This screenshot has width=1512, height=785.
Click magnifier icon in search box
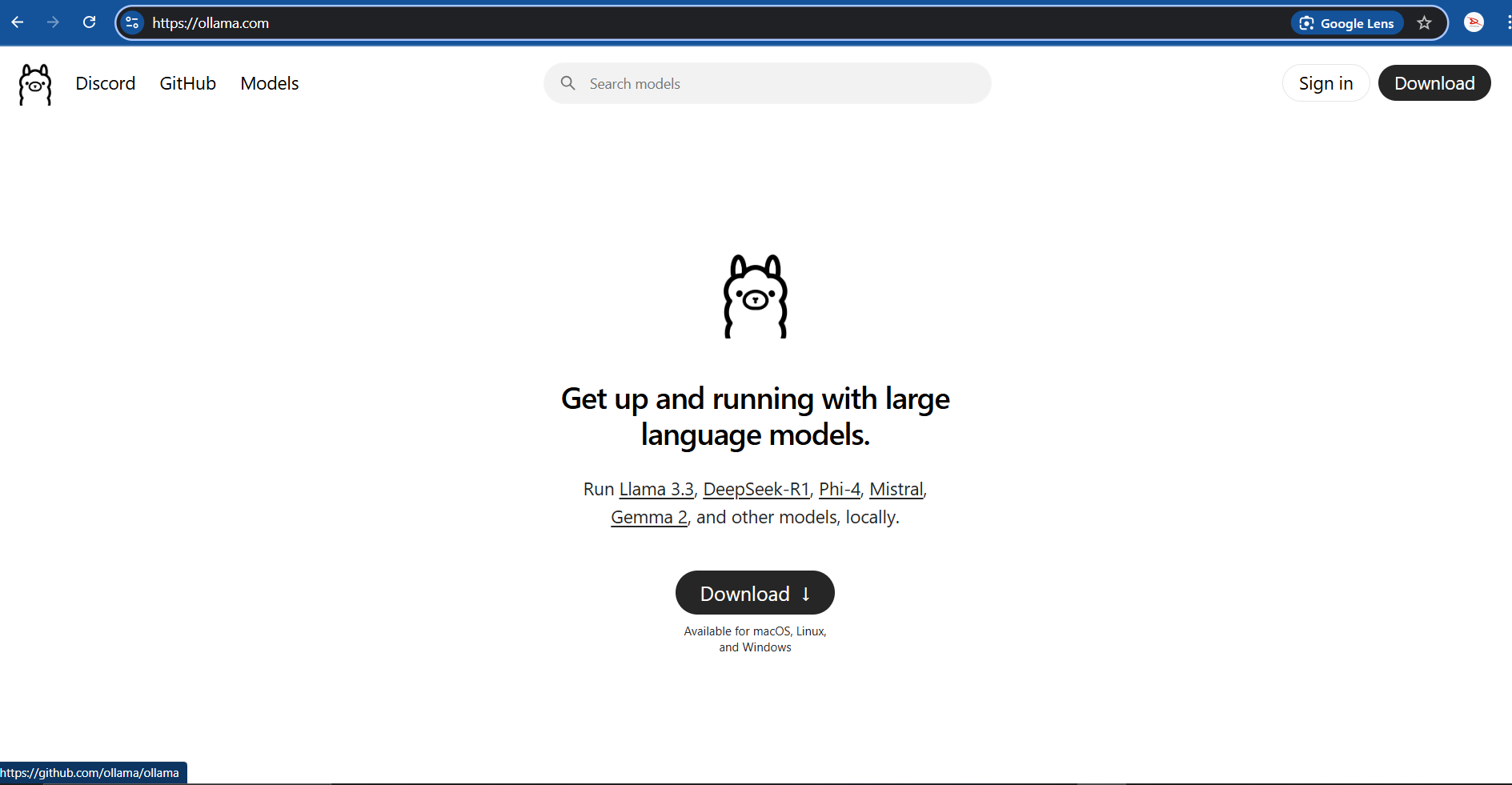click(568, 83)
